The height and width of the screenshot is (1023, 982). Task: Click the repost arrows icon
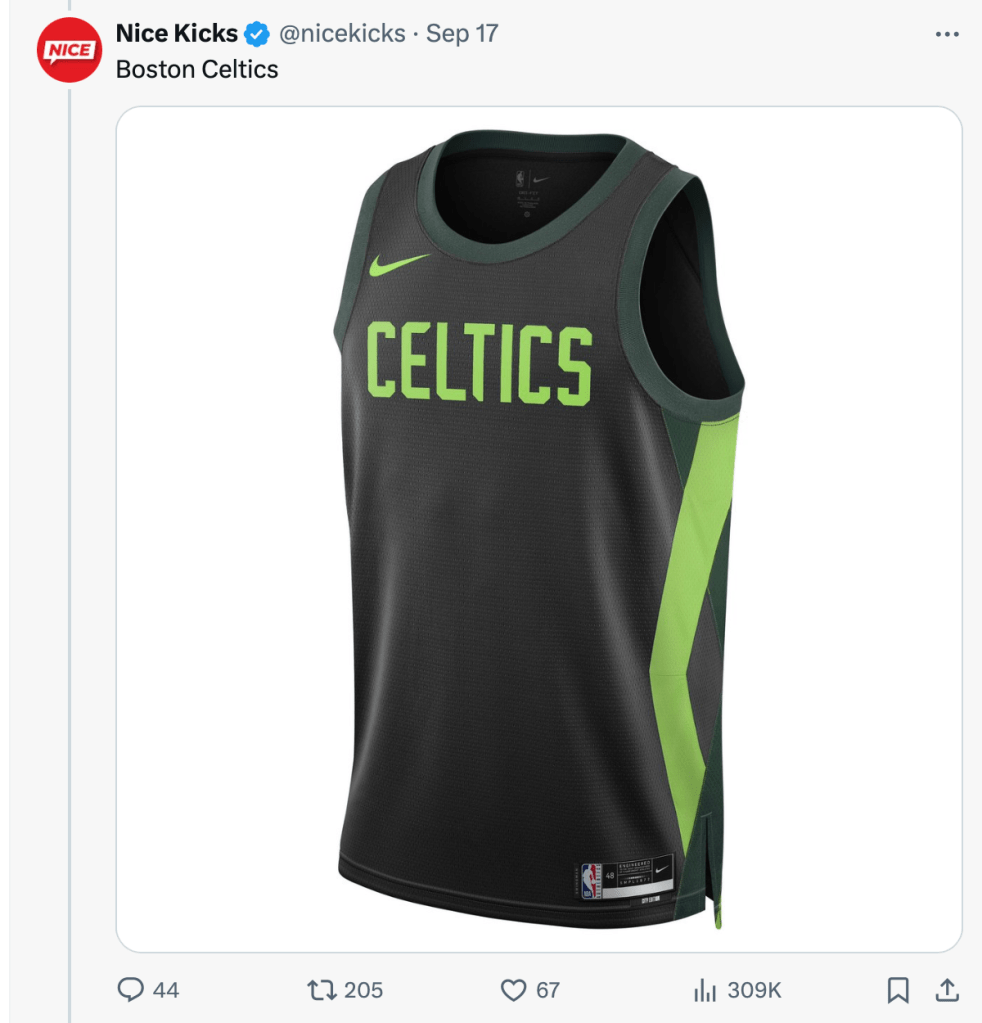322,990
